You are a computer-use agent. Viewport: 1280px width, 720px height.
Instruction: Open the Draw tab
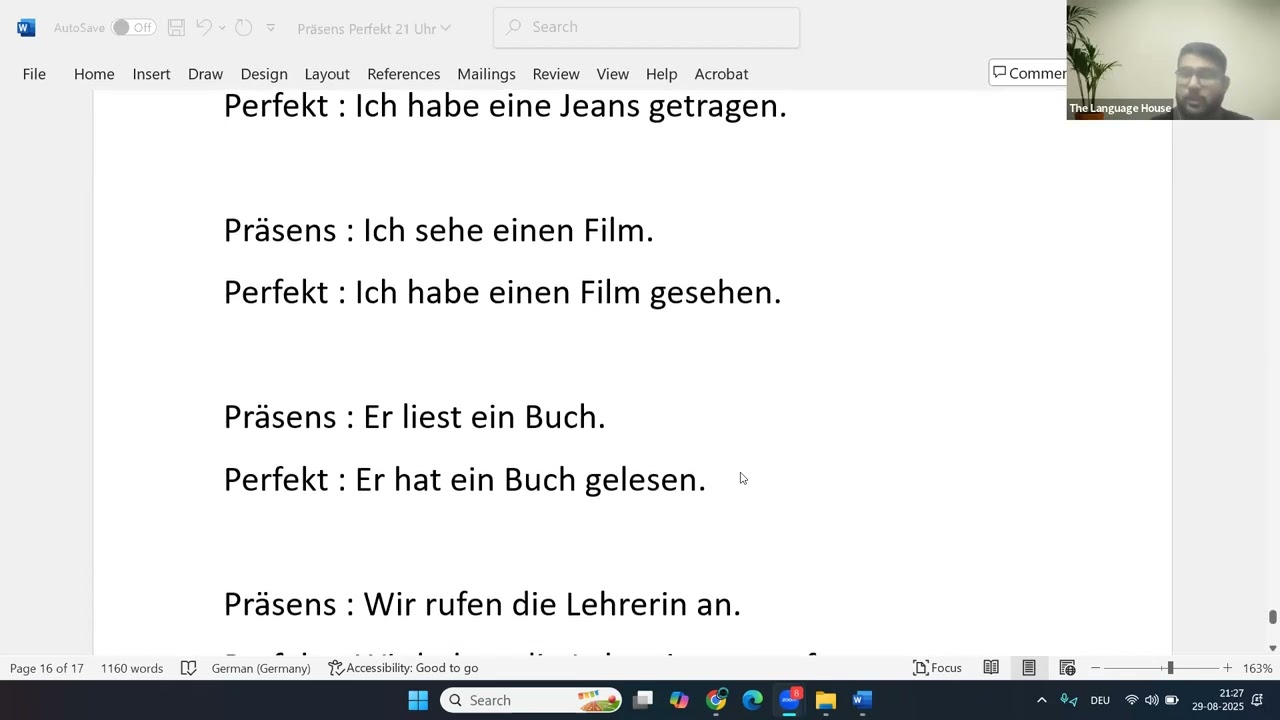pyautogui.click(x=205, y=74)
